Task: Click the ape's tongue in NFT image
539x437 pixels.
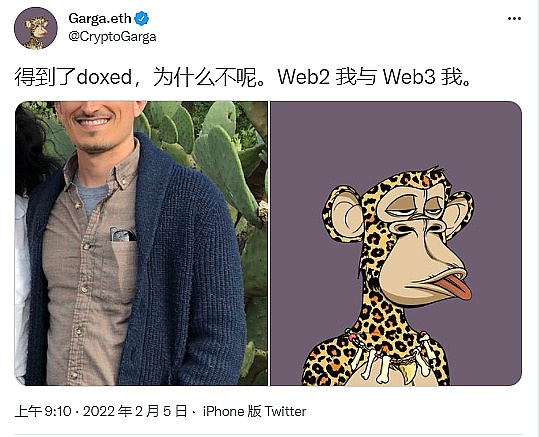Action: click(x=451, y=287)
